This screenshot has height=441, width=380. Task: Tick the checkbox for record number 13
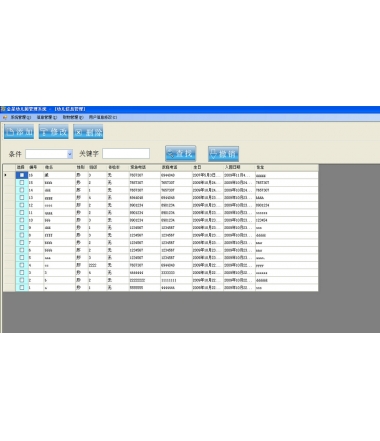point(22,197)
